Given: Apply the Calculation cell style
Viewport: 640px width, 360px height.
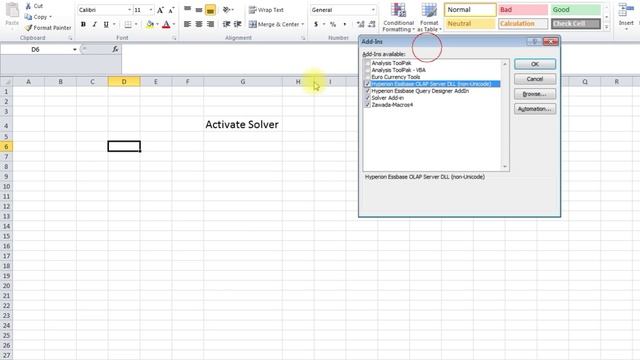Looking at the screenshot, I should click(x=523, y=24).
